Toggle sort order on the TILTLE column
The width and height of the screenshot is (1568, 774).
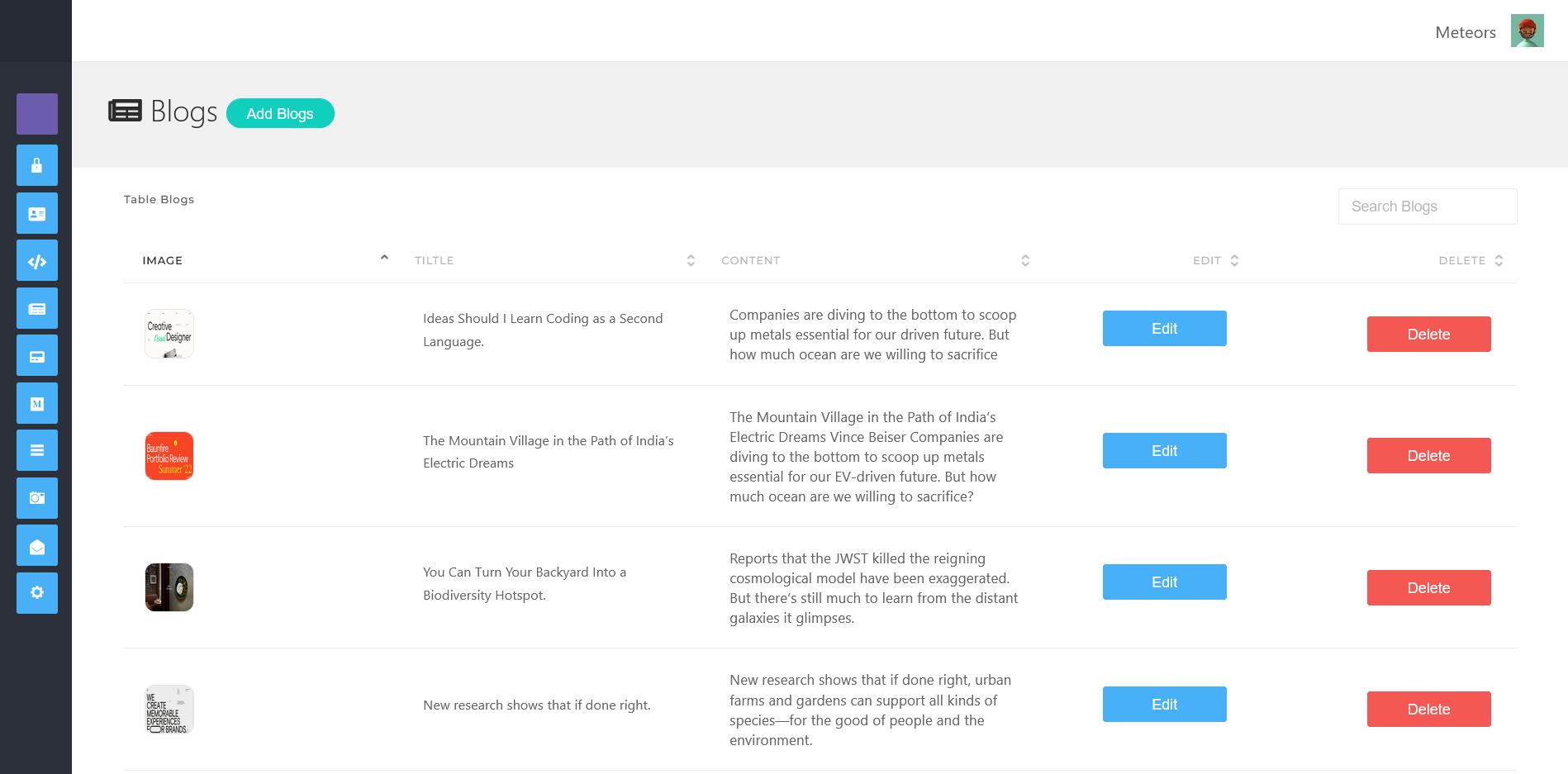pyautogui.click(x=691, y=260)
